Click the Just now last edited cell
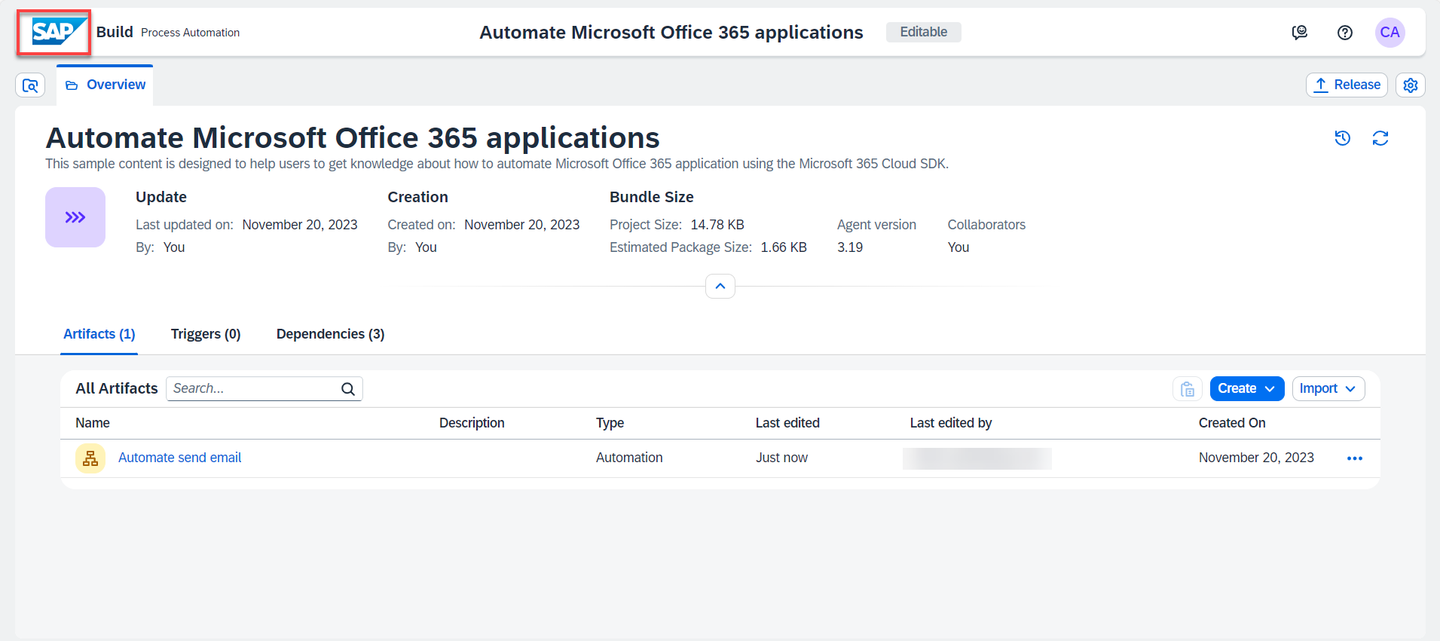The width and height of the screenshot is (1440, 641). point(782,458)
